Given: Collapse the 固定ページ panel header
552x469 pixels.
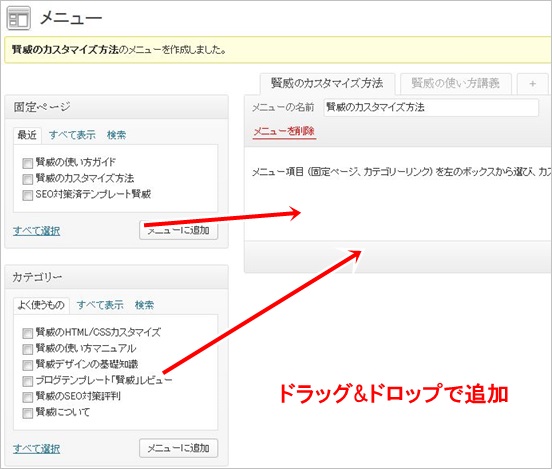Looking at the screenshot, I should click(x=117, y=107).
